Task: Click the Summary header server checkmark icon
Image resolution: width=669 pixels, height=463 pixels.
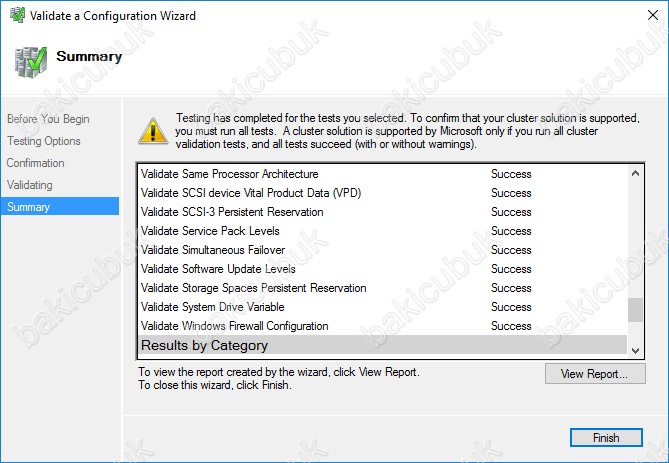Action: click(30, 62)
